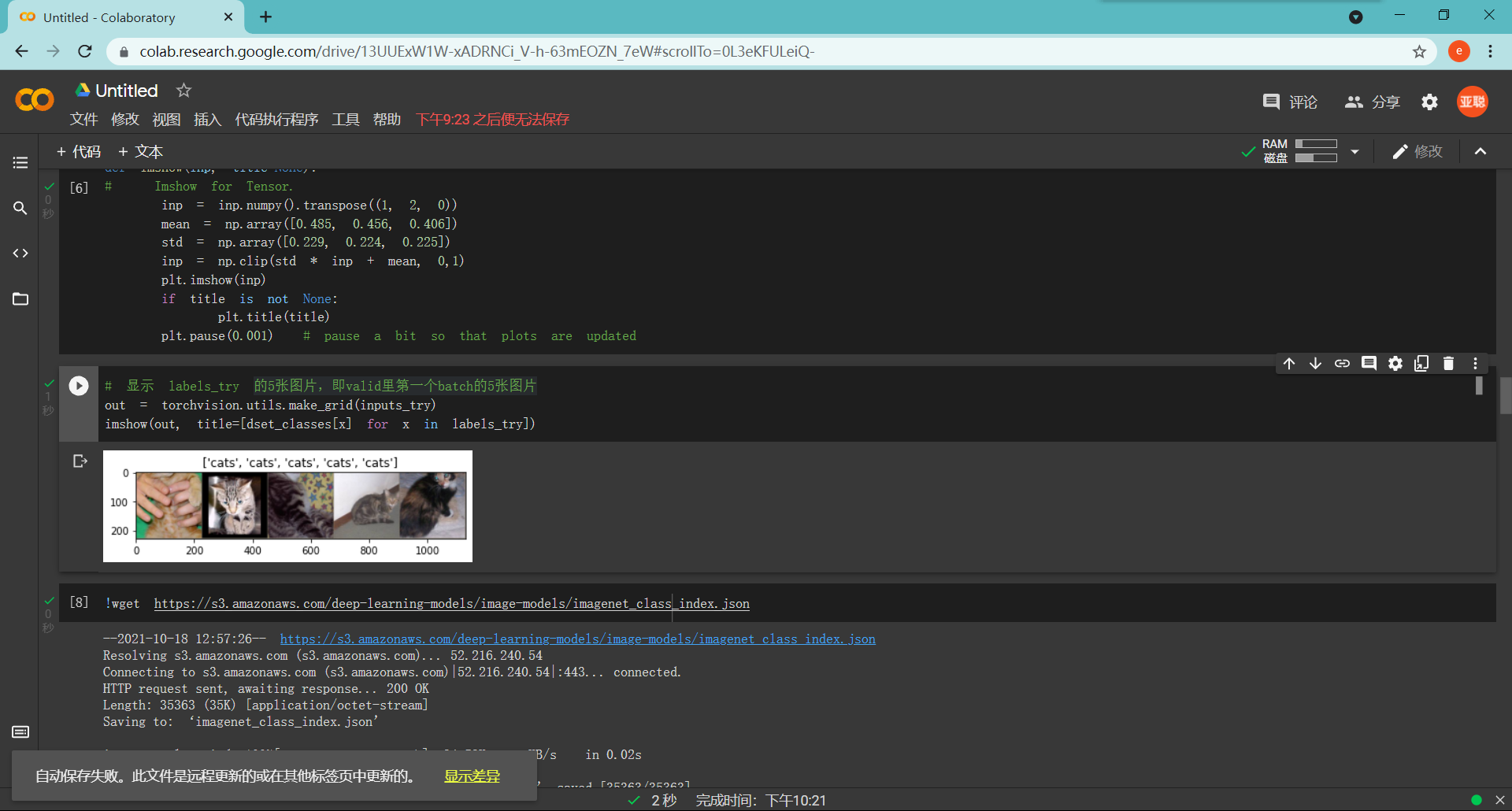Open the imagenet_class_index.json output link

pos(577,639)
